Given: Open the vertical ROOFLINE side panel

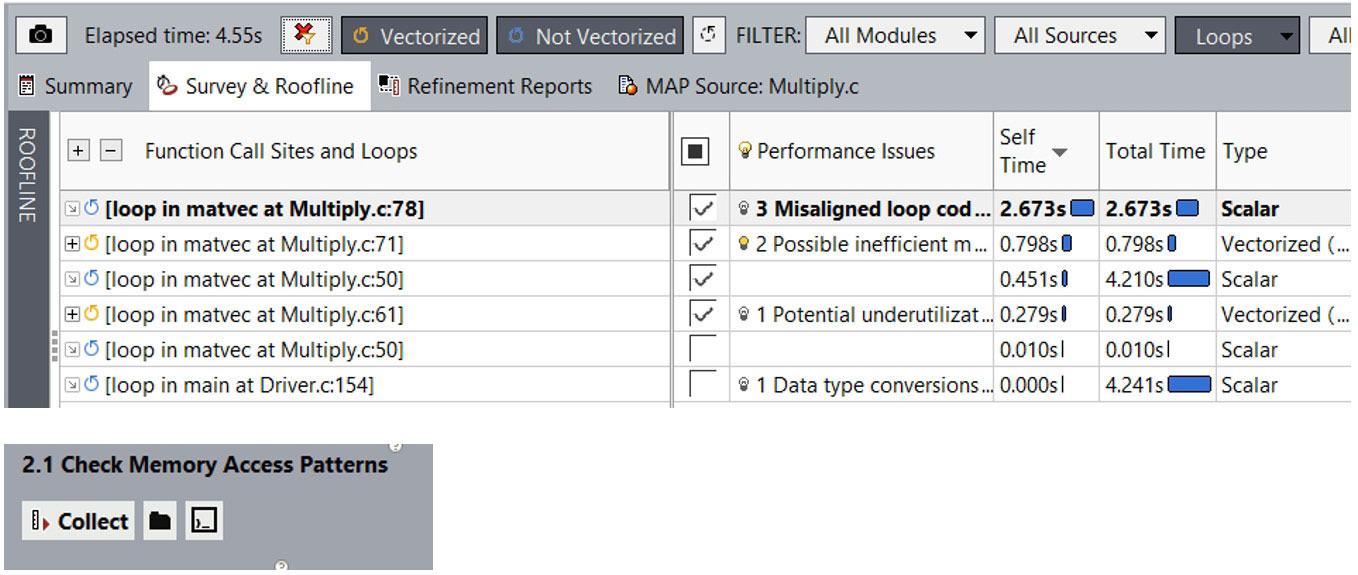Looking at the screenshot, I should 28,175.
